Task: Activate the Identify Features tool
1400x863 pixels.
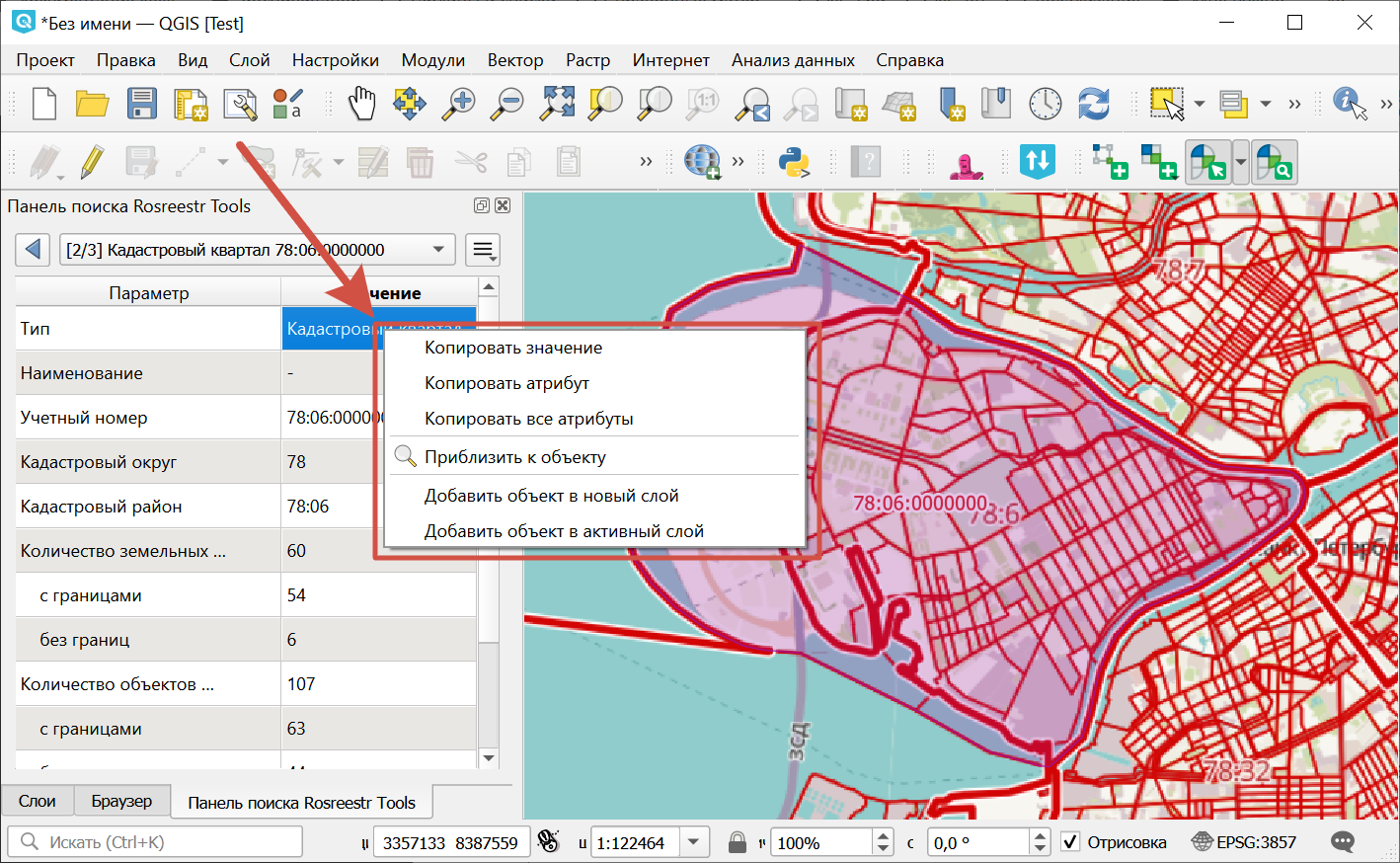Action: [x=1349, y=103]
